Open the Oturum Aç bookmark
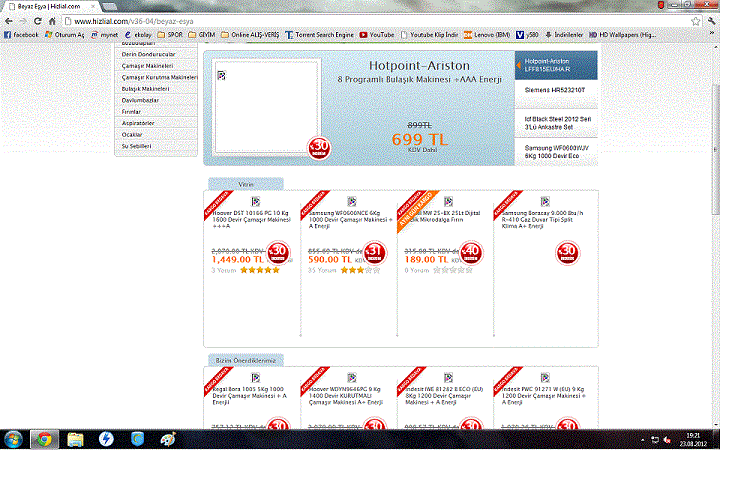This screenshot has height=499, width=750. point(65,35)
